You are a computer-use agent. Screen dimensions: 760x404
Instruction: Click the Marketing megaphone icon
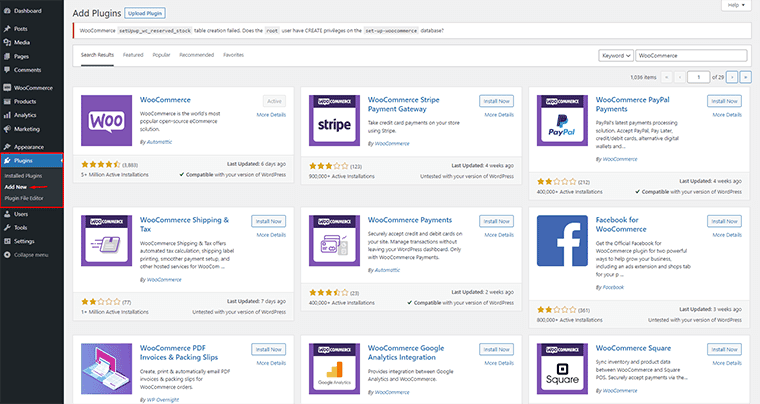(x=7, y=129)
